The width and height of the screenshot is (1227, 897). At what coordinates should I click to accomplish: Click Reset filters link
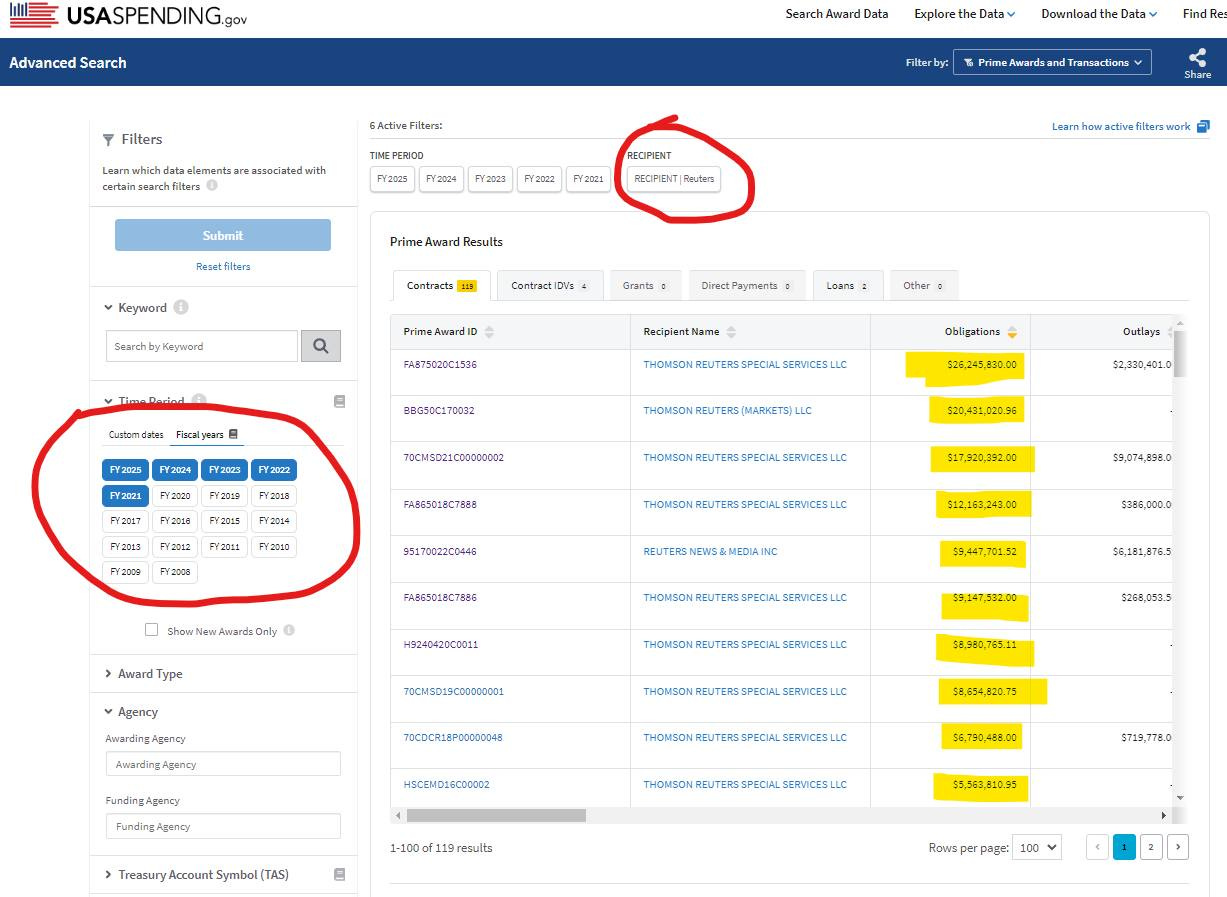click(223, 267)
